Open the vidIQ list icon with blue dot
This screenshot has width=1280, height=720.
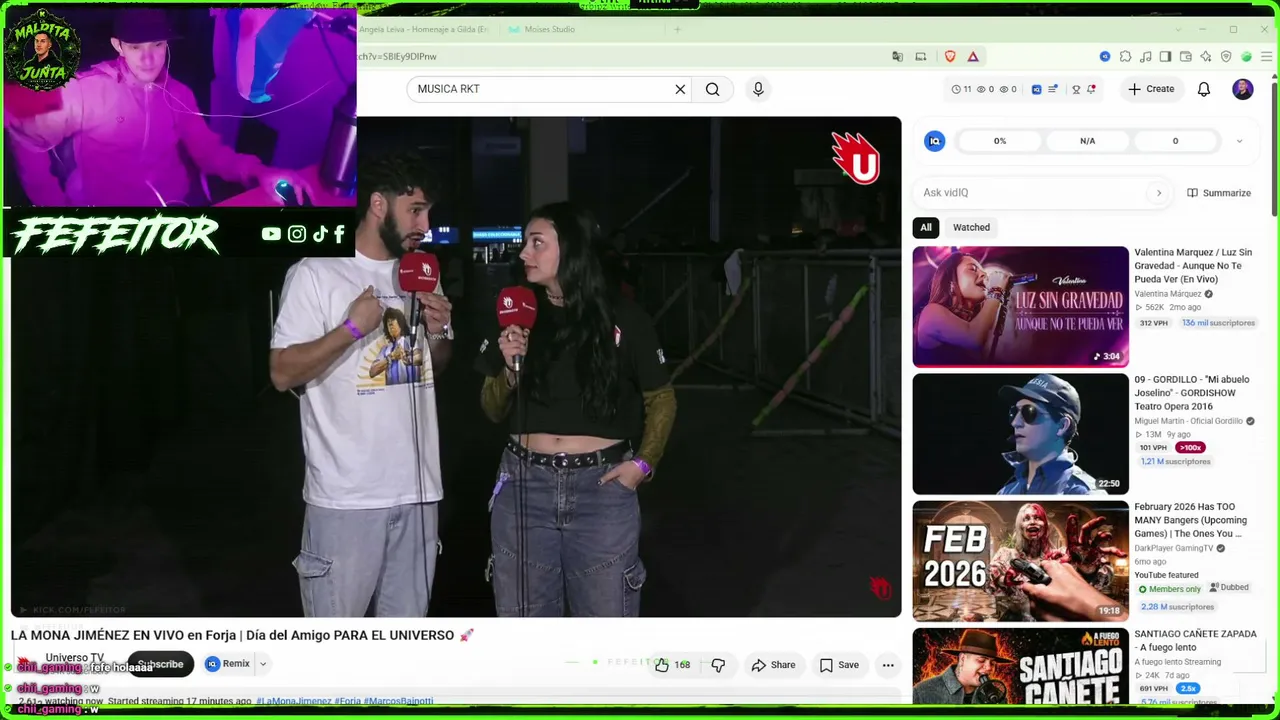click(1052, 89)
